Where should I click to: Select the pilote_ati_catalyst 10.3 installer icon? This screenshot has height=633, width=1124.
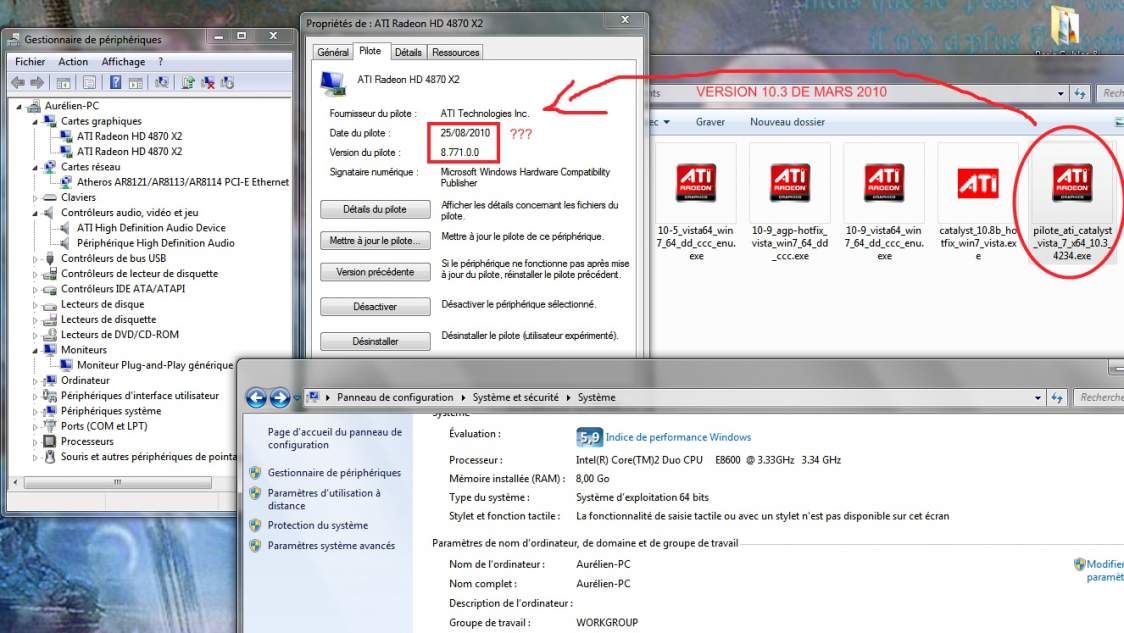pyautogui.click(x=1072, y=184)
